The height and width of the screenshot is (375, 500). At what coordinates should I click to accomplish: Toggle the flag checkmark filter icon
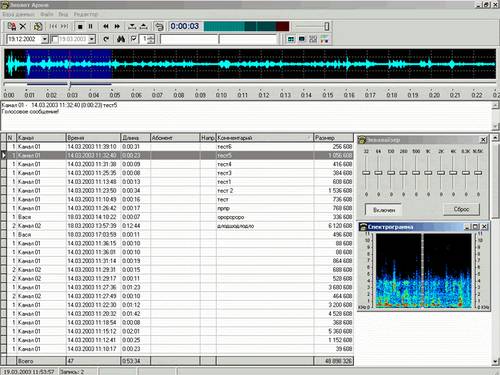pyautogui.click(x=134, y=39)
